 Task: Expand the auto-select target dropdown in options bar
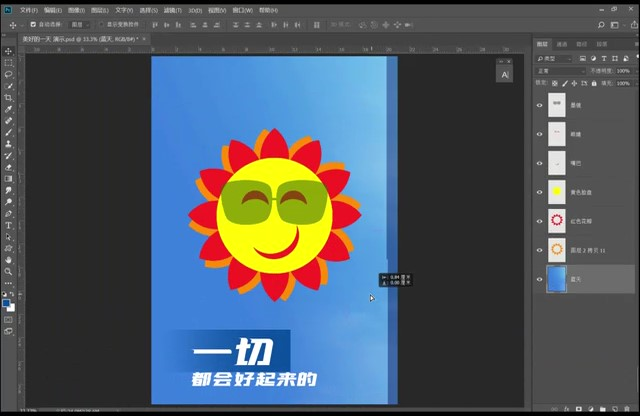[x=81, y=24]
